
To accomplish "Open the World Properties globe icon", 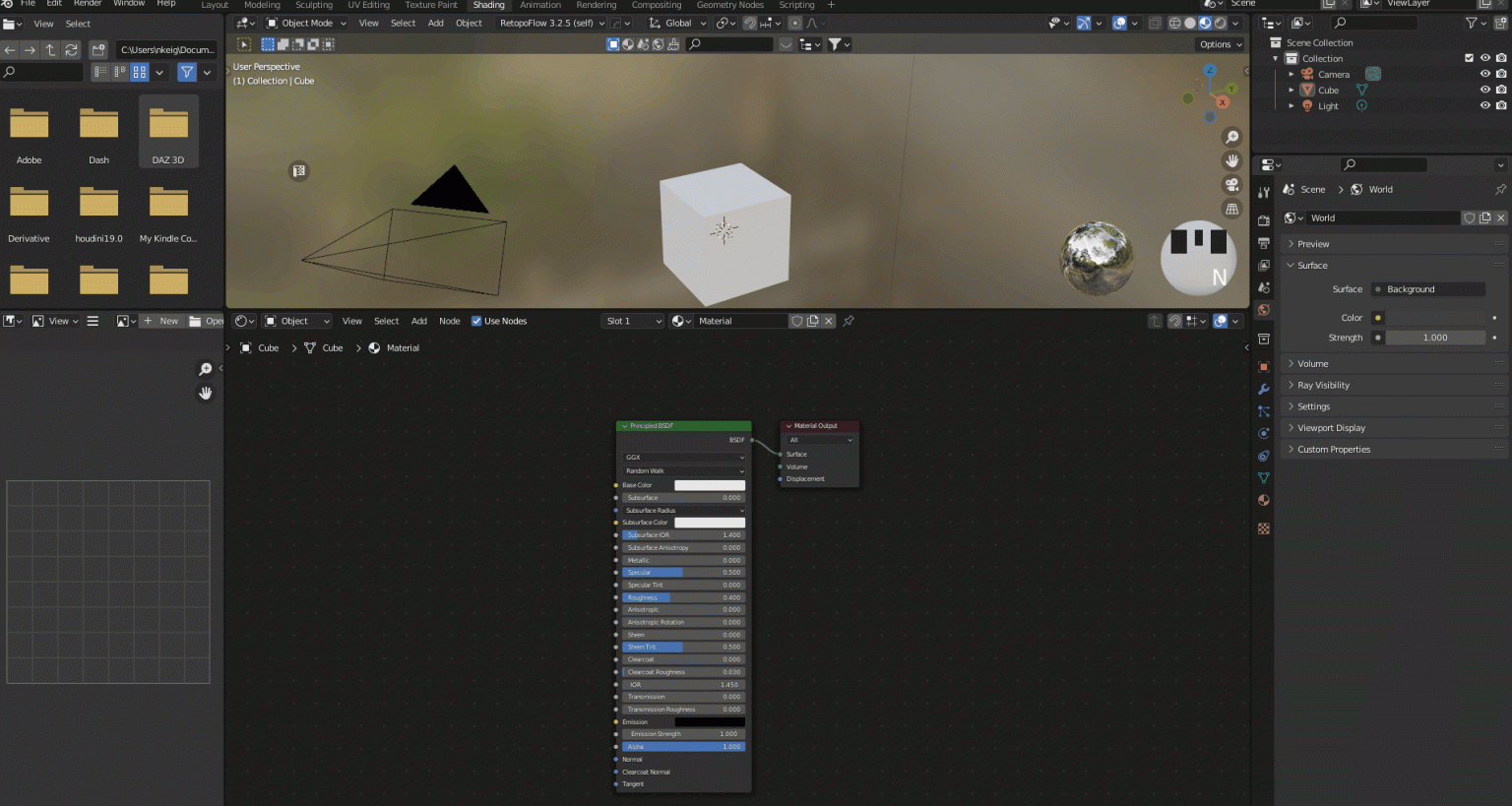I will 1264,310.
